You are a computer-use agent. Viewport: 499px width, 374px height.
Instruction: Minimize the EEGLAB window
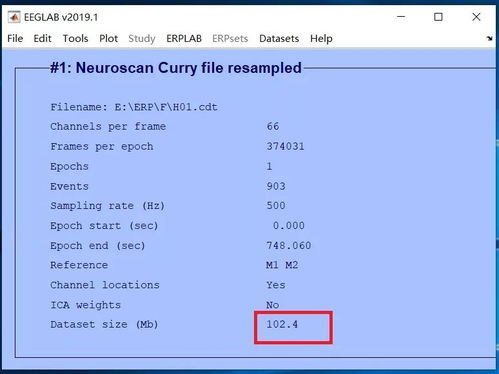(x=401, y=17)
